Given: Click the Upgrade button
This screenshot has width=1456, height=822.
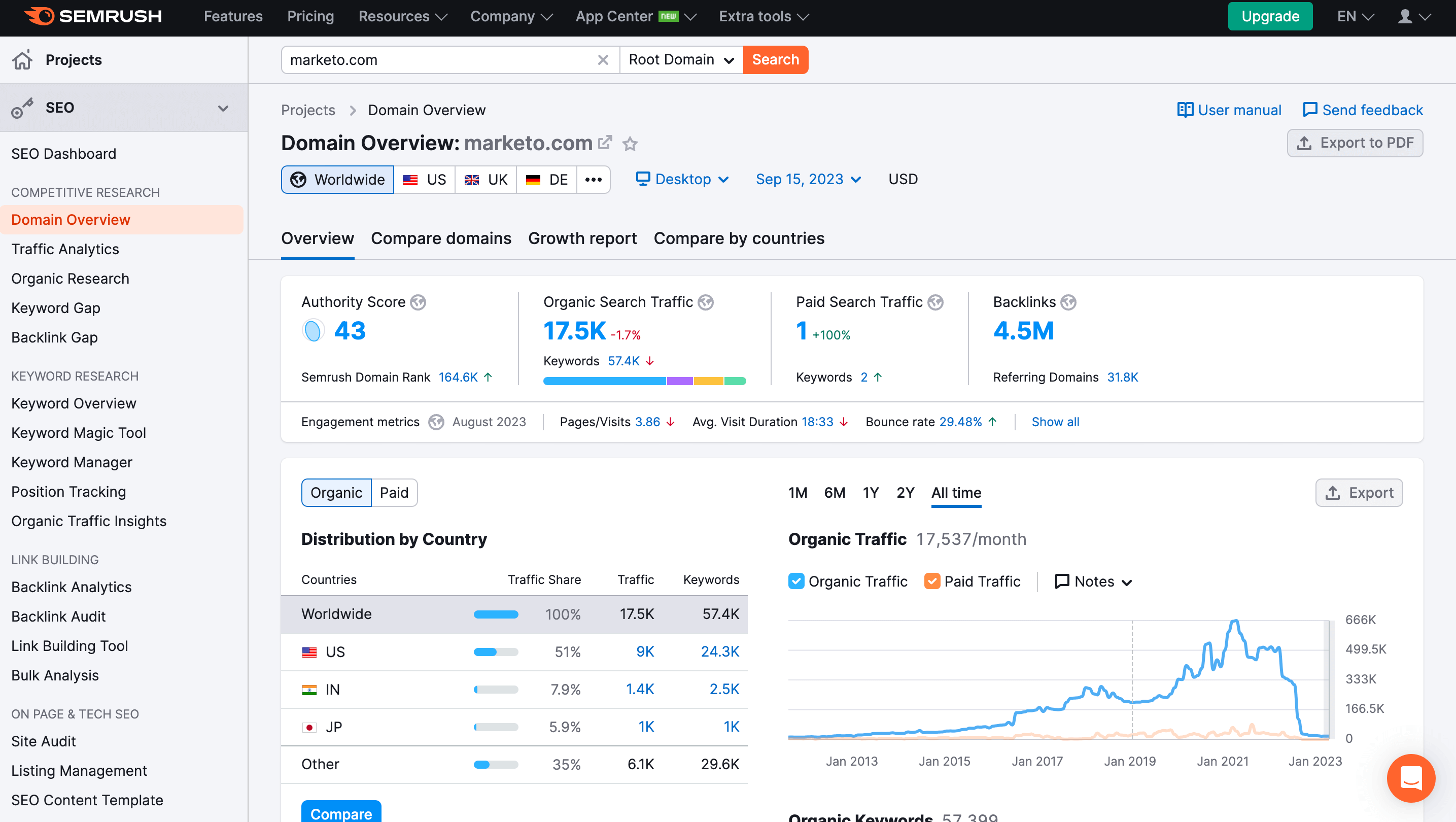Looking at the screenshot, I should (1270, 16).
